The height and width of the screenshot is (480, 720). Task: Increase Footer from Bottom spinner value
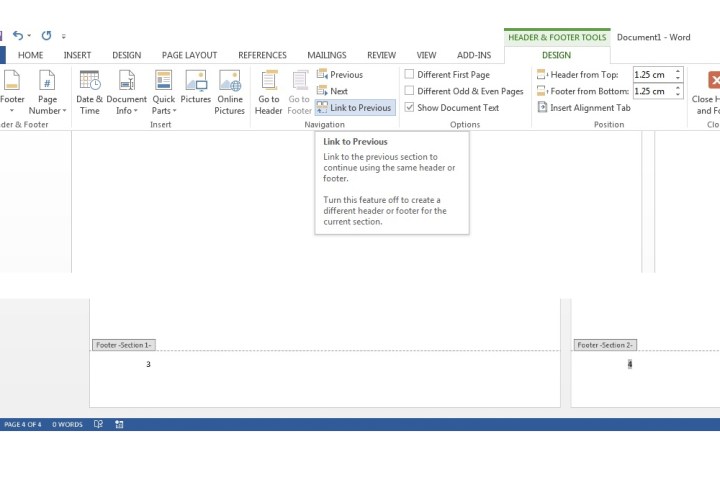pos(678,88)
